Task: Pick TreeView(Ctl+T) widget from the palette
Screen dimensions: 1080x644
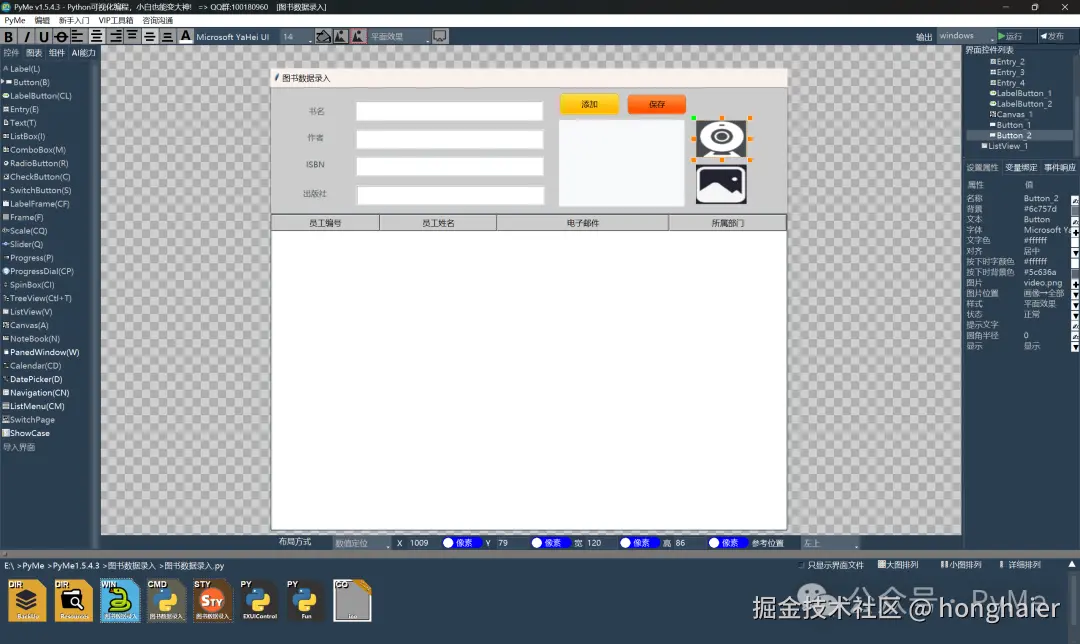Action: 39,298
